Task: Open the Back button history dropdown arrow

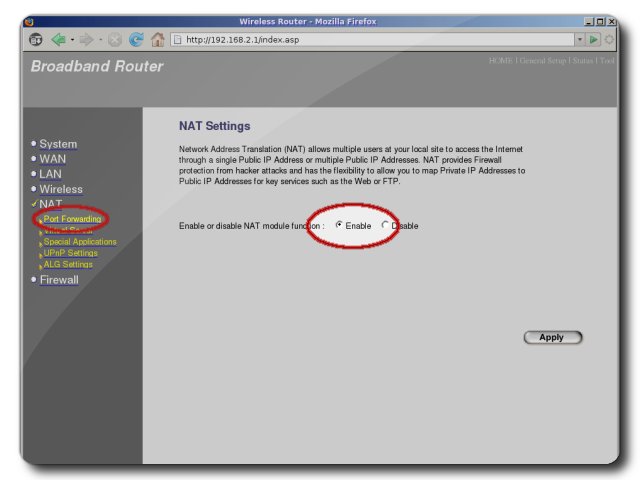Action: 72,40
